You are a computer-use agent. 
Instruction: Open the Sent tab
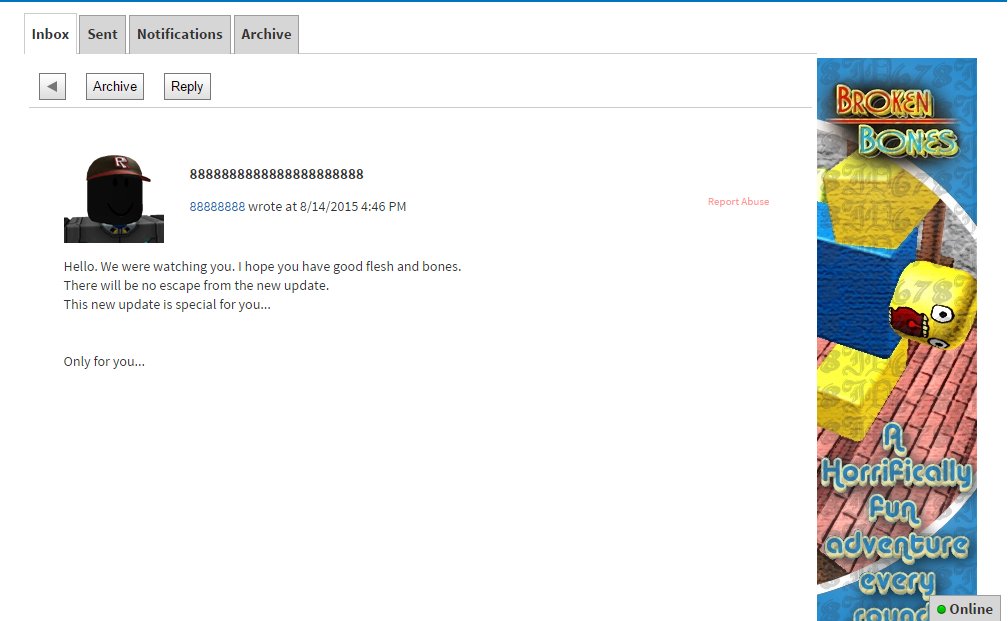pos(102,34)
